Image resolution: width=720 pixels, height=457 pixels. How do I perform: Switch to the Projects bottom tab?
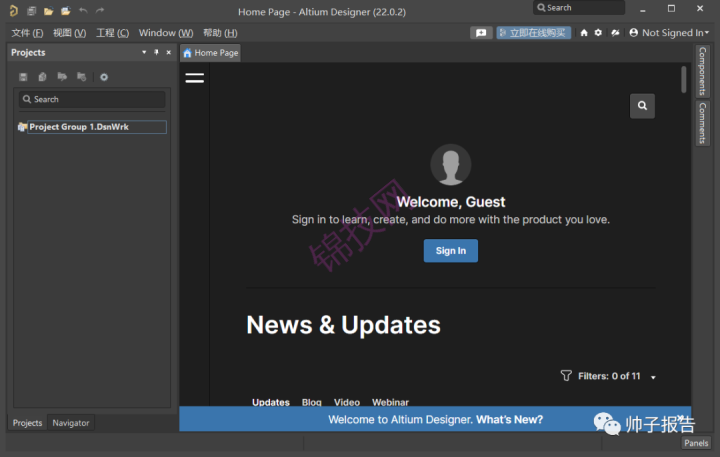(x=27, y=423)
